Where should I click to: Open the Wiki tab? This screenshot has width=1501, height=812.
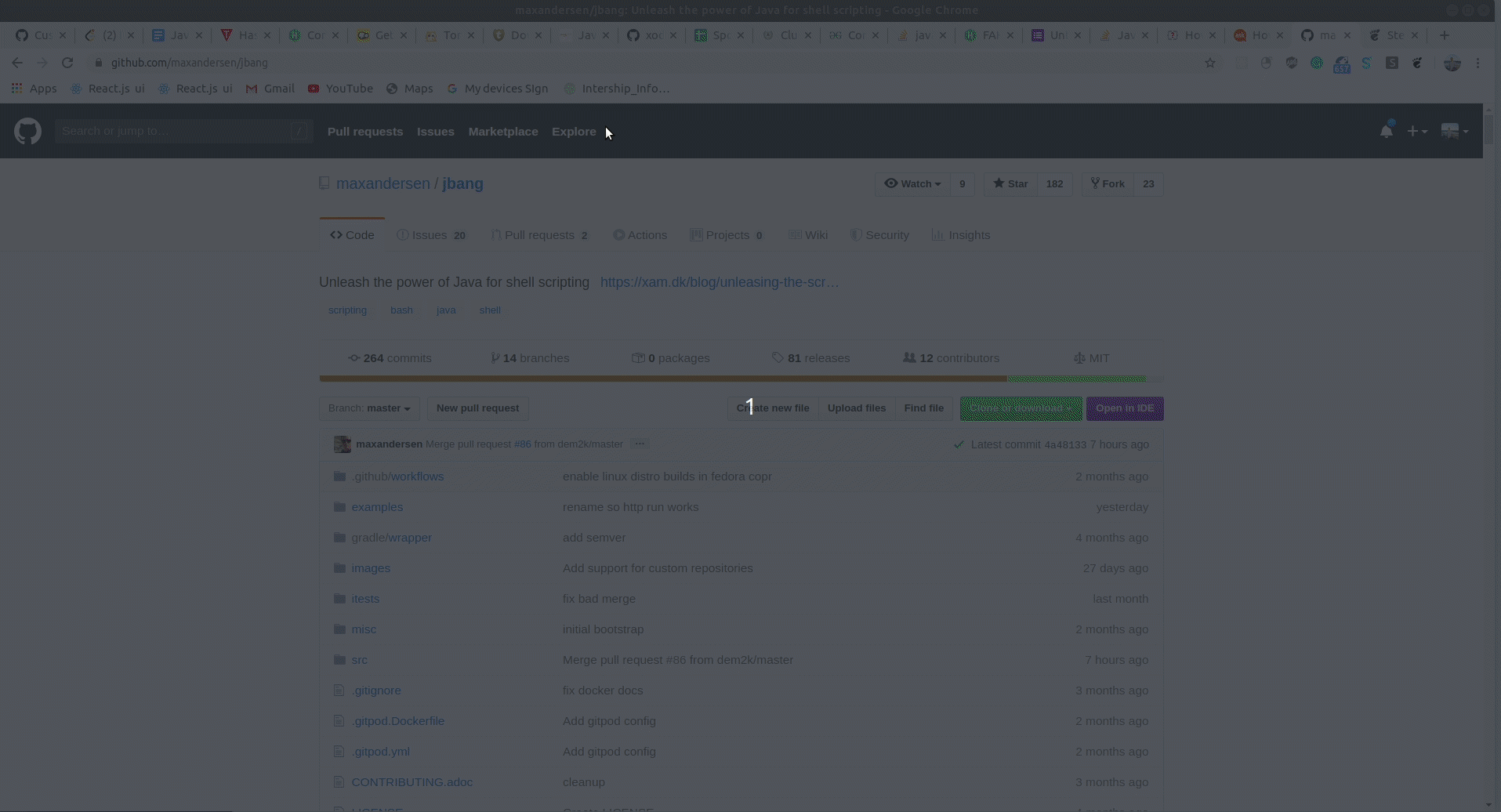(808, 235)
